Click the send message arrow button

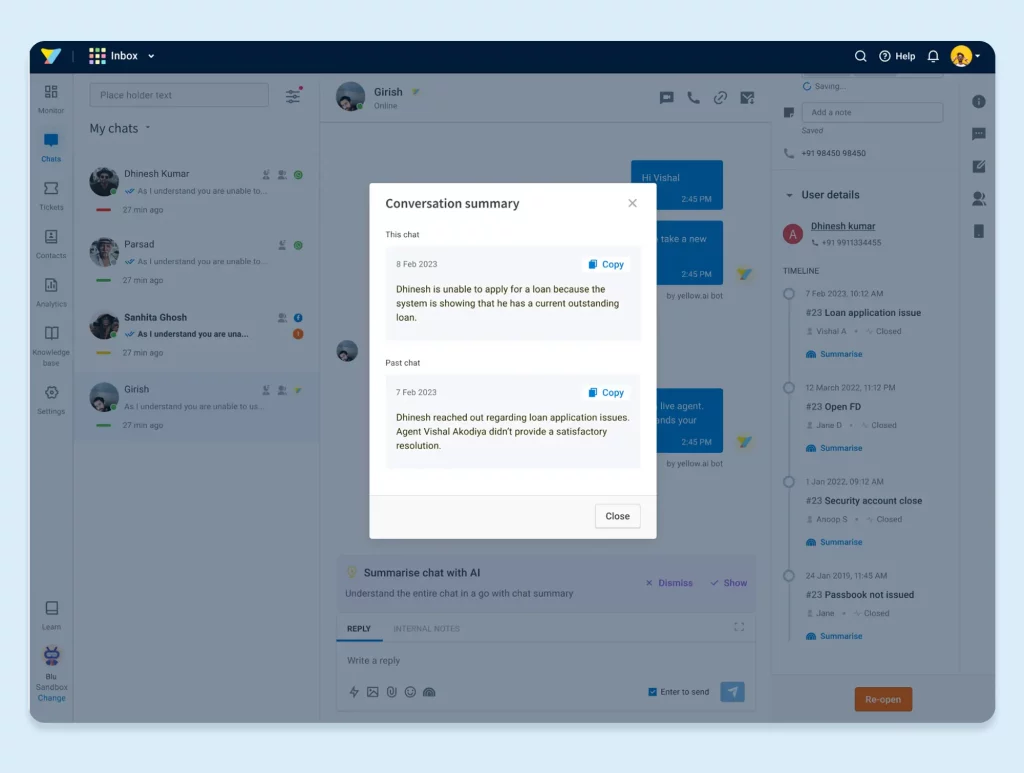pos(732,692)
